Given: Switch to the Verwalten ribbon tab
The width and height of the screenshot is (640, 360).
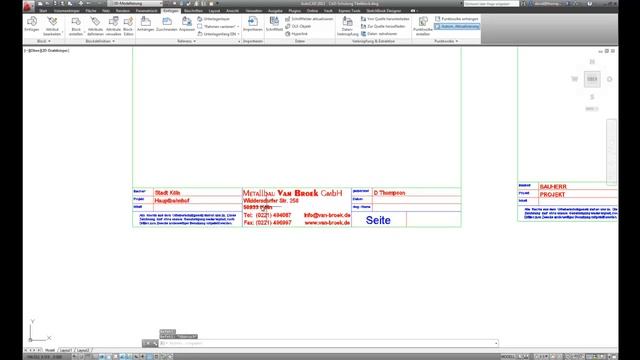Looking at the screenshot, I should pyautogui.click(x=254, y=11).
